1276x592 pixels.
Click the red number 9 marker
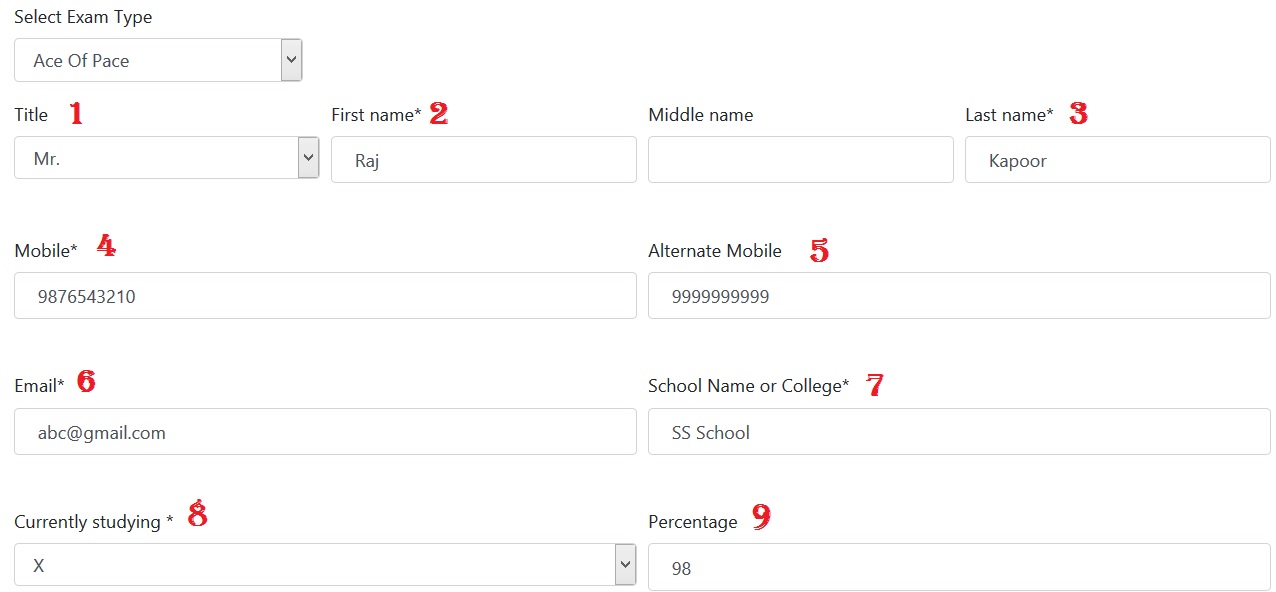coord(762,518)
